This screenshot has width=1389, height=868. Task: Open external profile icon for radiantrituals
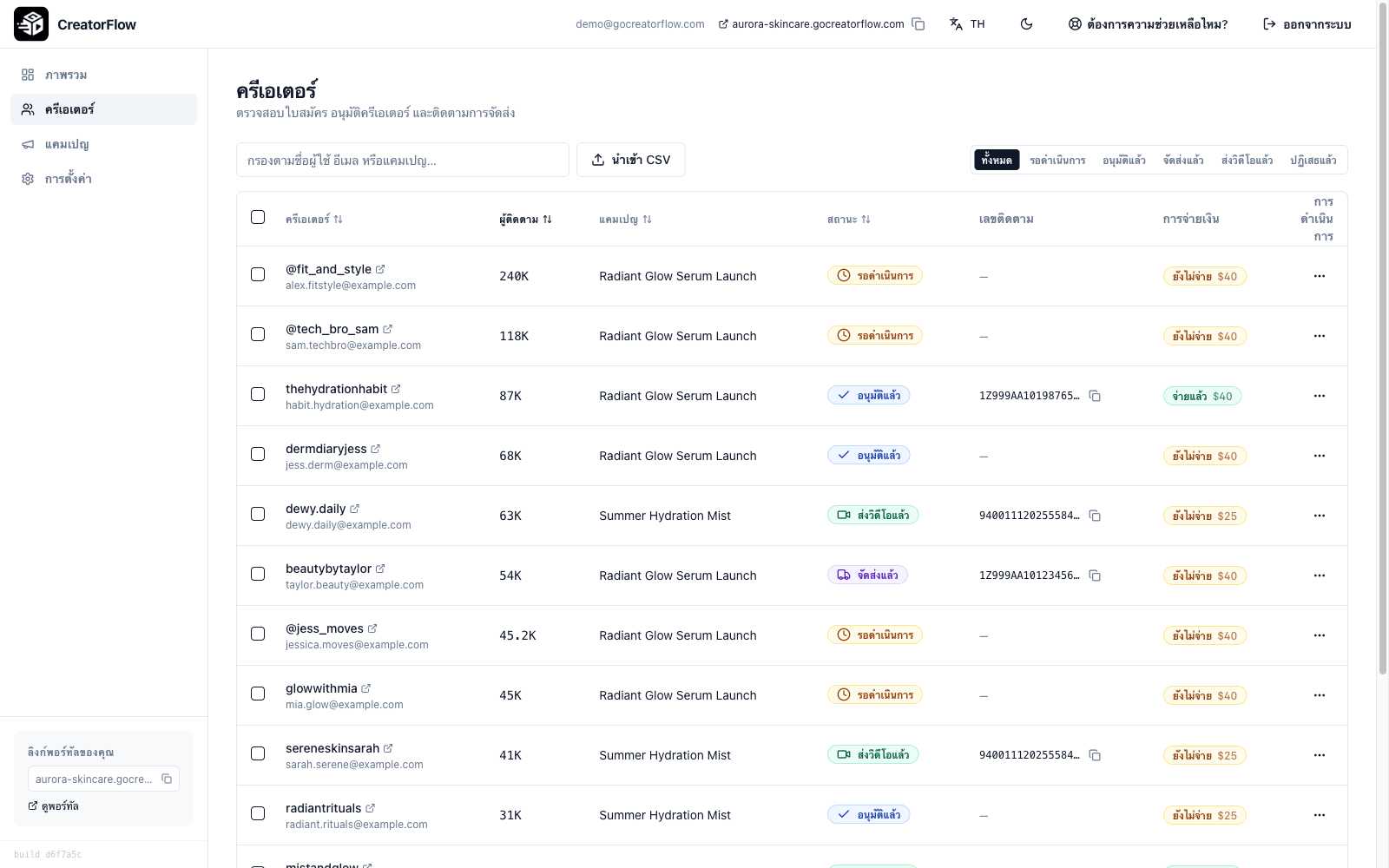[370, 808]
